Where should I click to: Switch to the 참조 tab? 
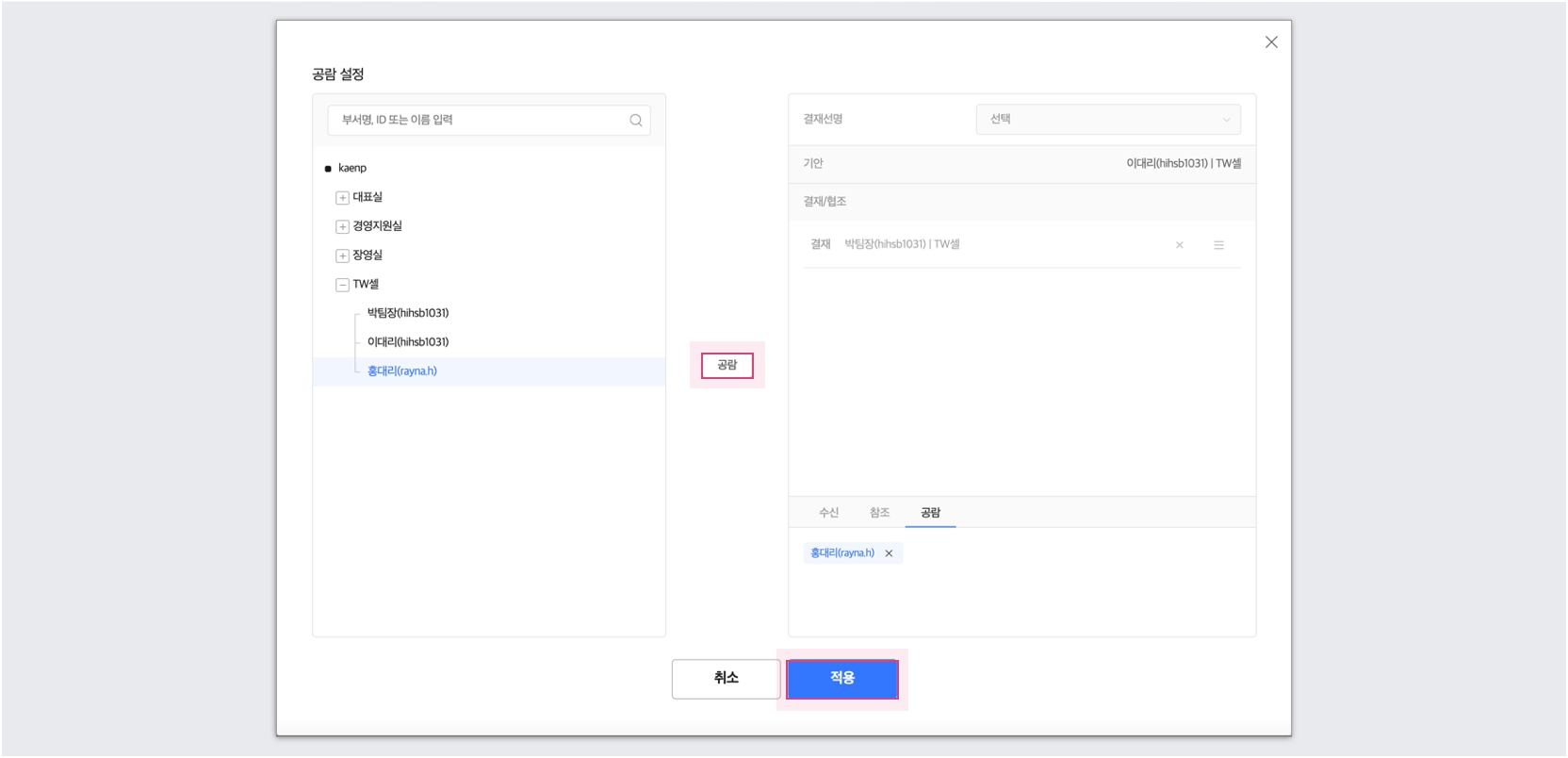pos(879,513)
